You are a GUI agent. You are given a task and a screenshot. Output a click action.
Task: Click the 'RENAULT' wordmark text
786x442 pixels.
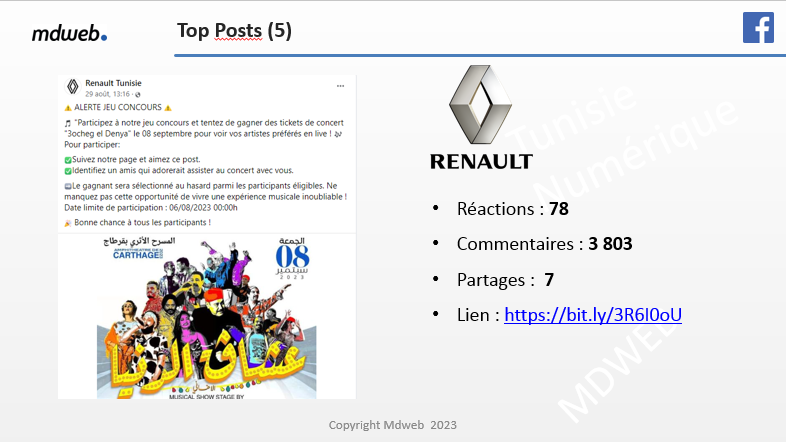pyautogui.click(x=481, y=162)
